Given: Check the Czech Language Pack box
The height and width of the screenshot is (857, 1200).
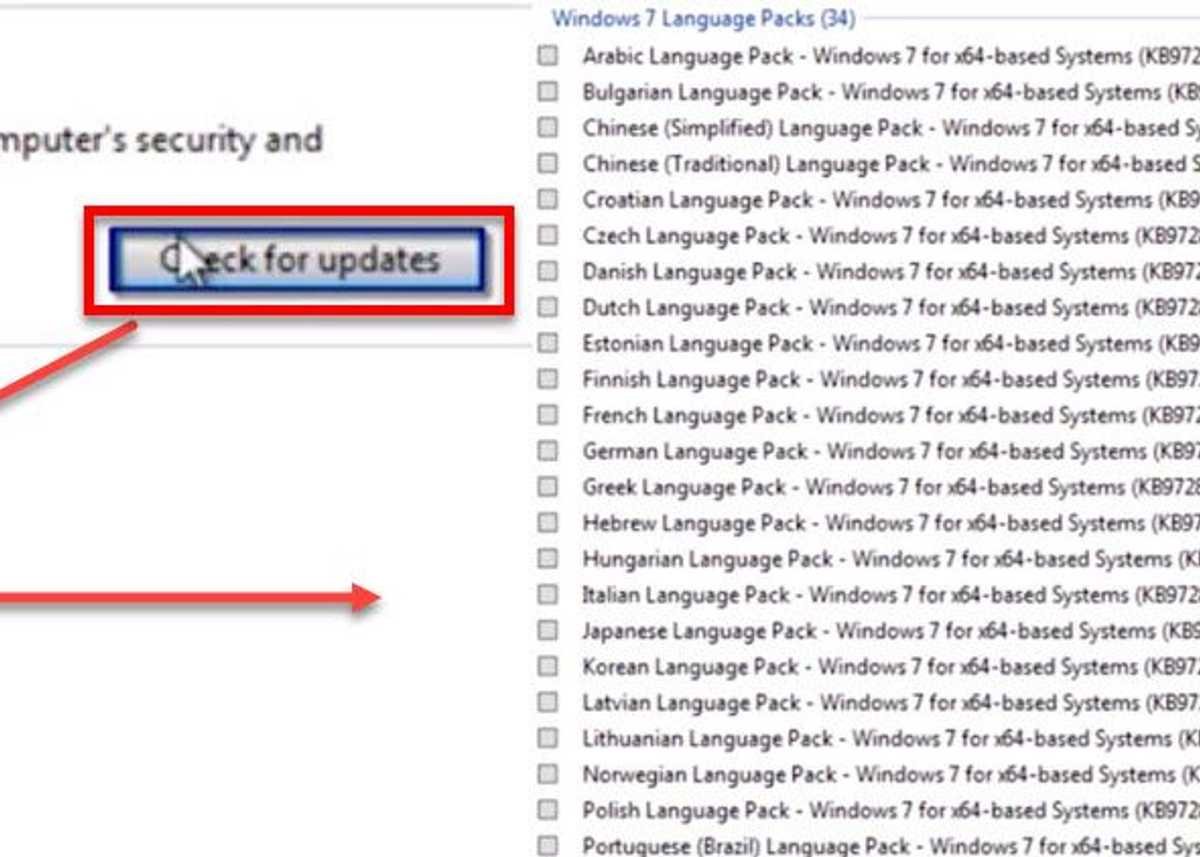Looking at the screenshot, I should (x=547, y=235).
